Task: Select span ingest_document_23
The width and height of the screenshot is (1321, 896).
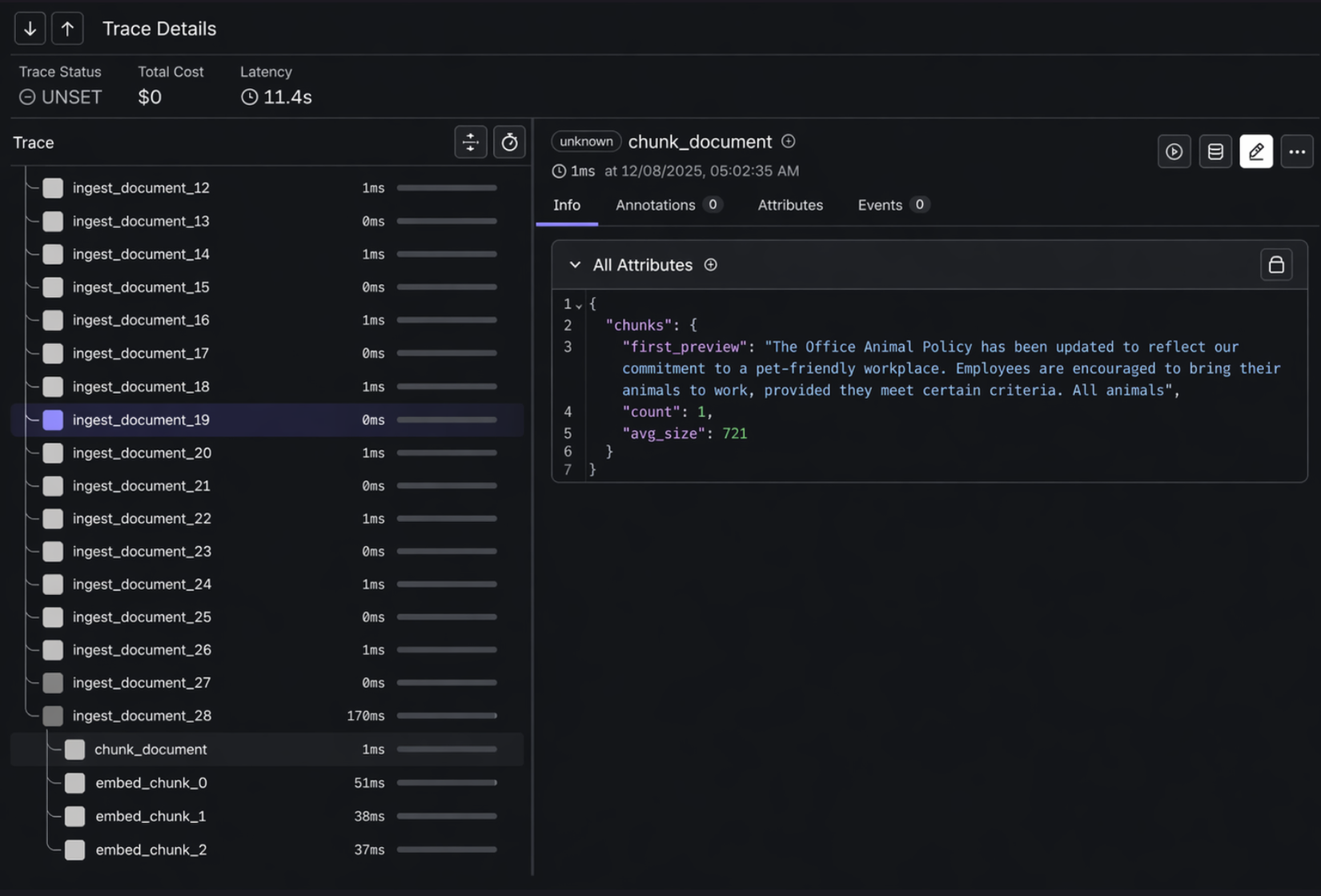Action: (x=267, y=552)
